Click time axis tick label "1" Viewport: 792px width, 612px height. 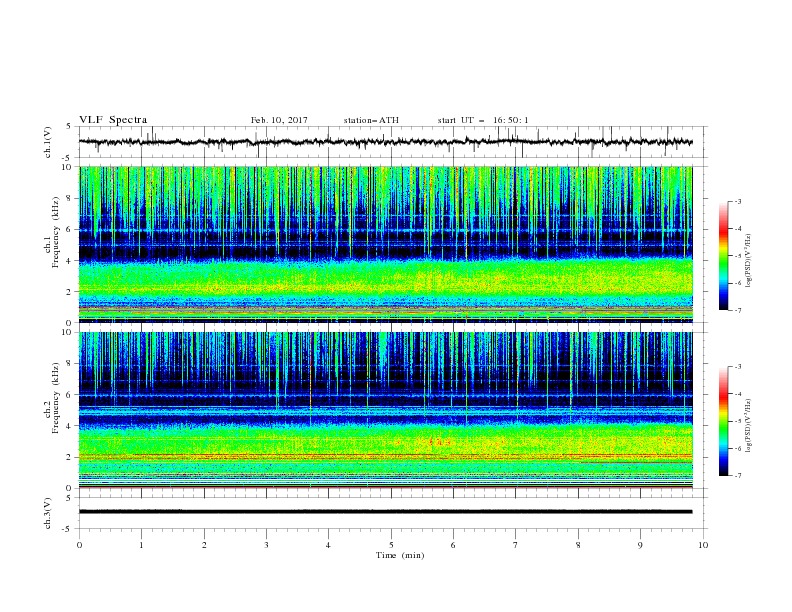(x=141, y=545)
